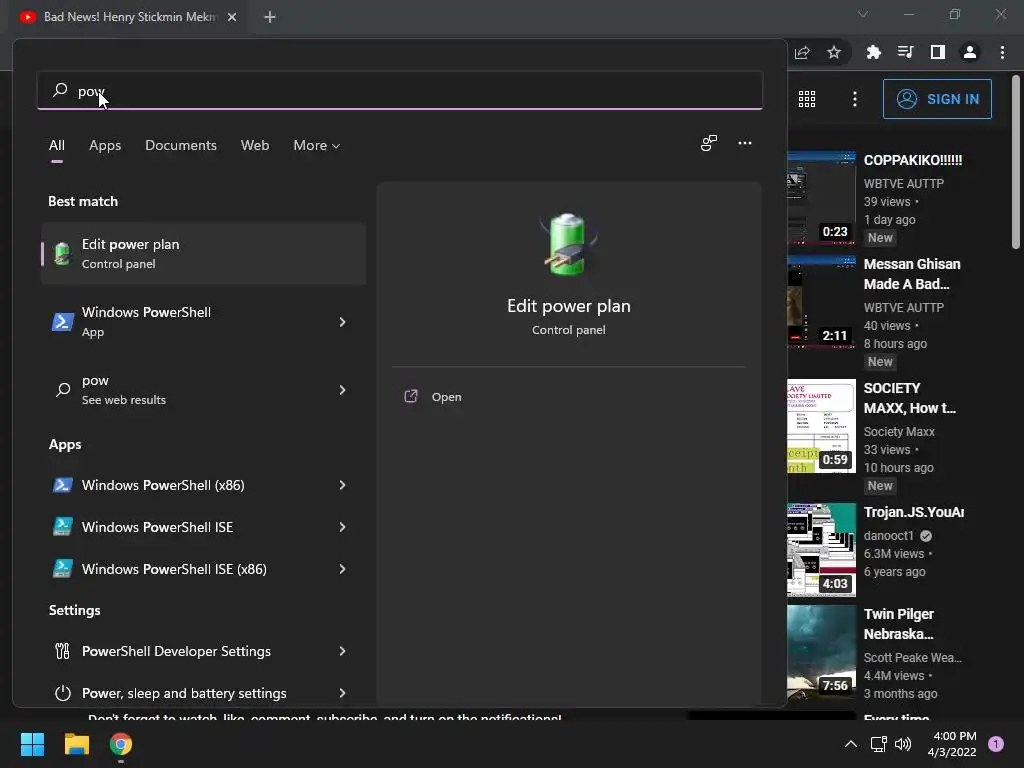Viewport: 1024px width, 768px height.
Task: Switch to the Documents search tab
Action: 181,146
